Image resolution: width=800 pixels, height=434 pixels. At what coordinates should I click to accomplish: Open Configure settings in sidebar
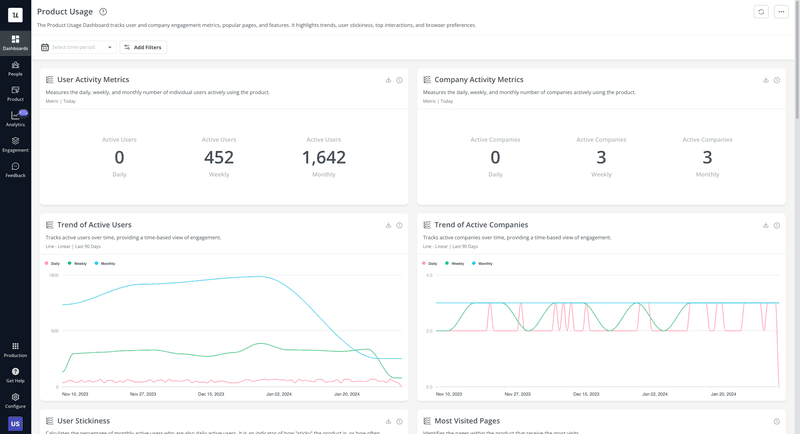point(15,399)
